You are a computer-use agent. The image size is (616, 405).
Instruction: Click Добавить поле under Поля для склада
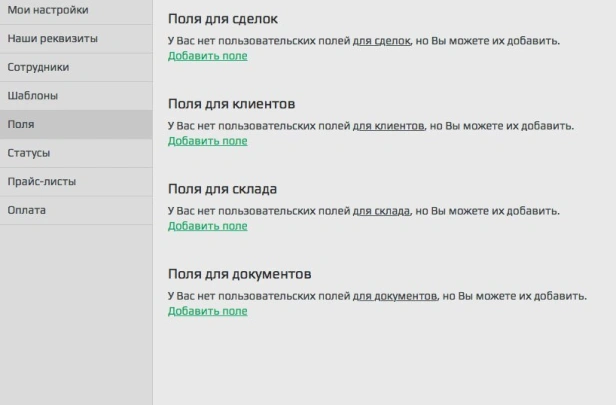(207, 226)
